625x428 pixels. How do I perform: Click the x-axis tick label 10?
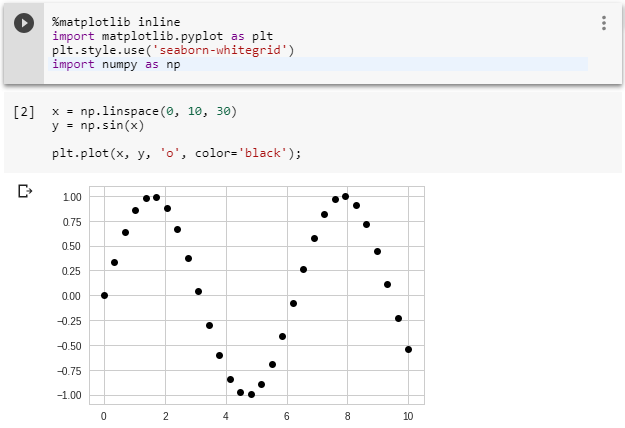[408, 416]
